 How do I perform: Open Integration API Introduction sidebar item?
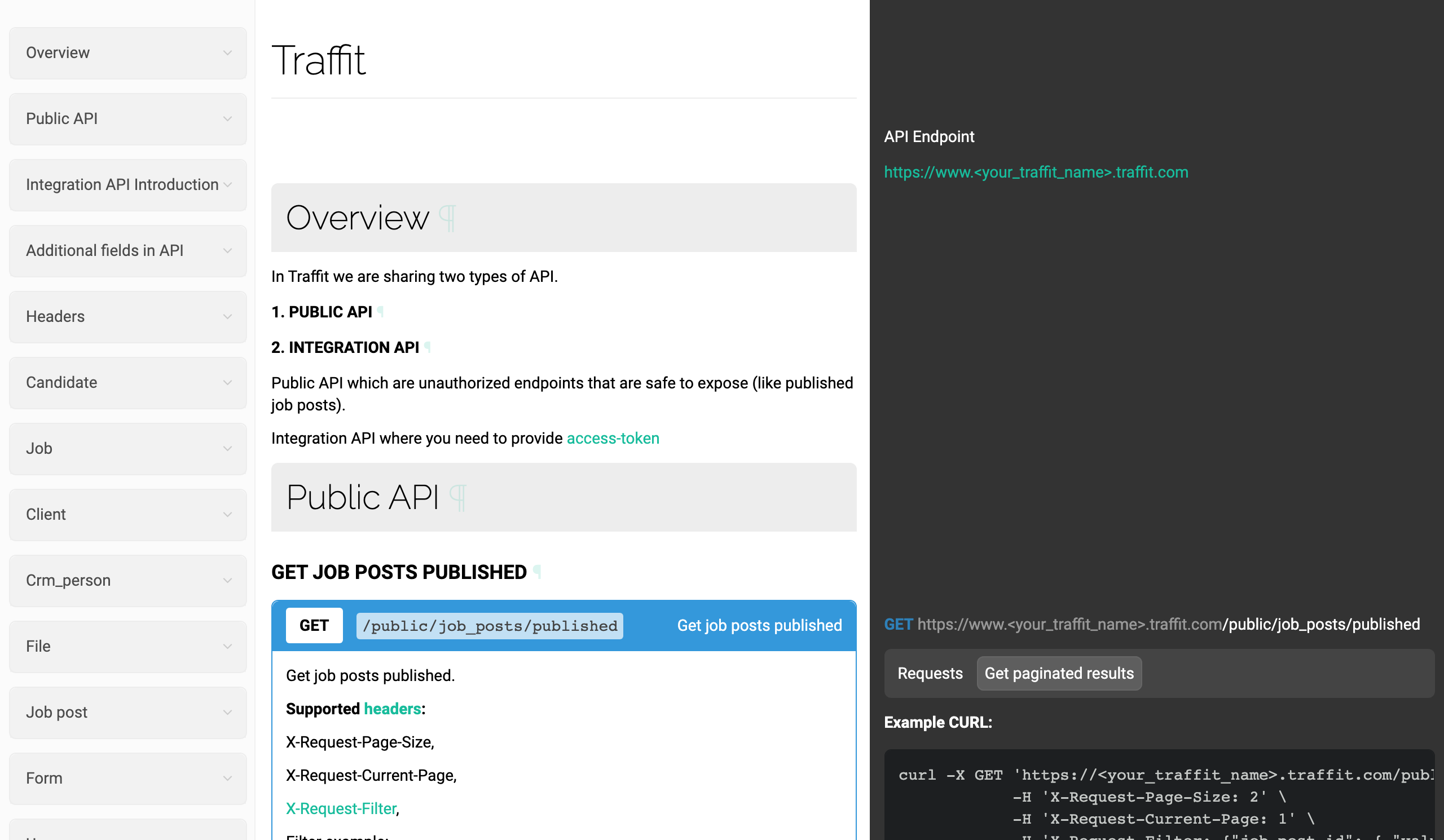tap(128, 184)
